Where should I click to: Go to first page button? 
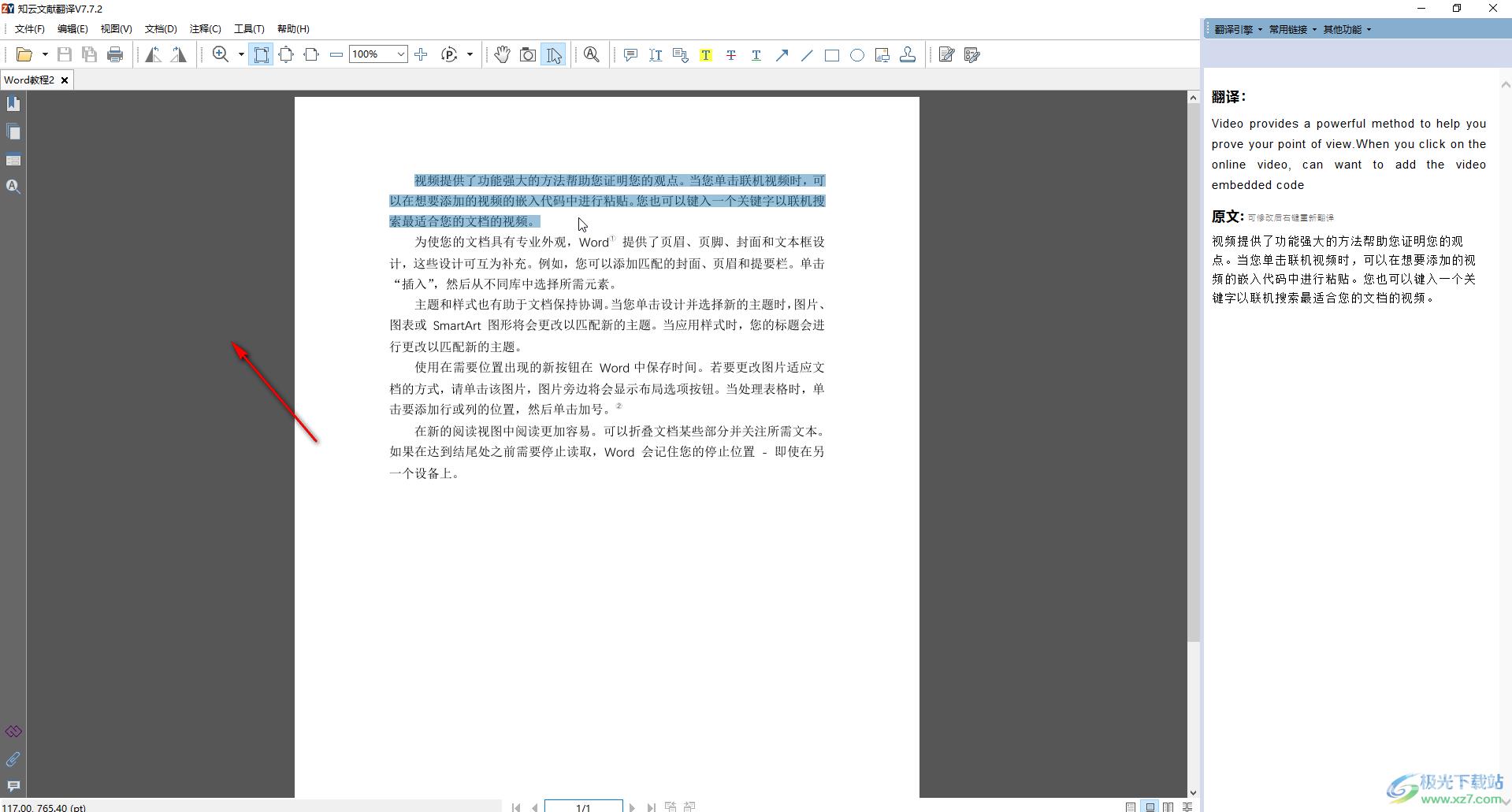click(x=516, y=806)
